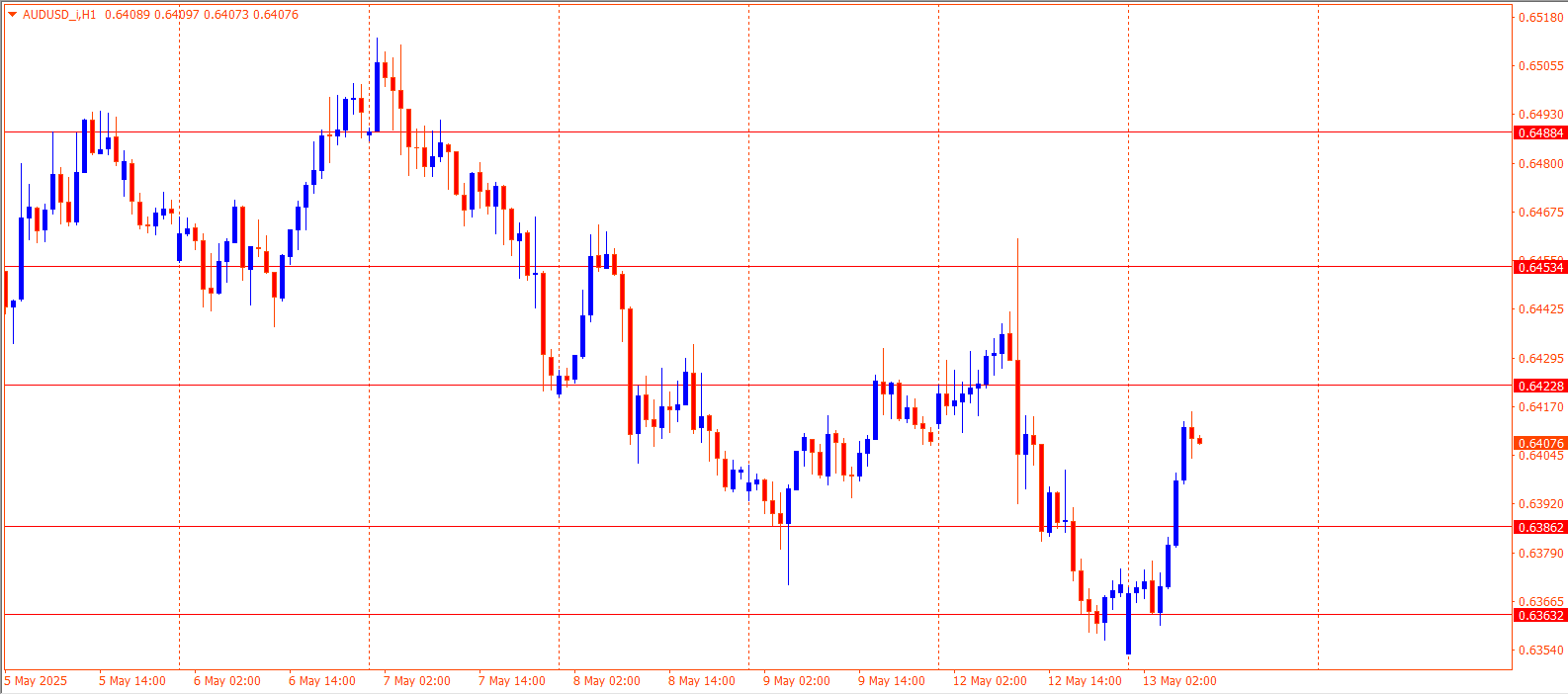The width and height of the screenshot is (1568, 695).
Task: Click the 7 May 02:00 time label
Action: coord(417,681)
